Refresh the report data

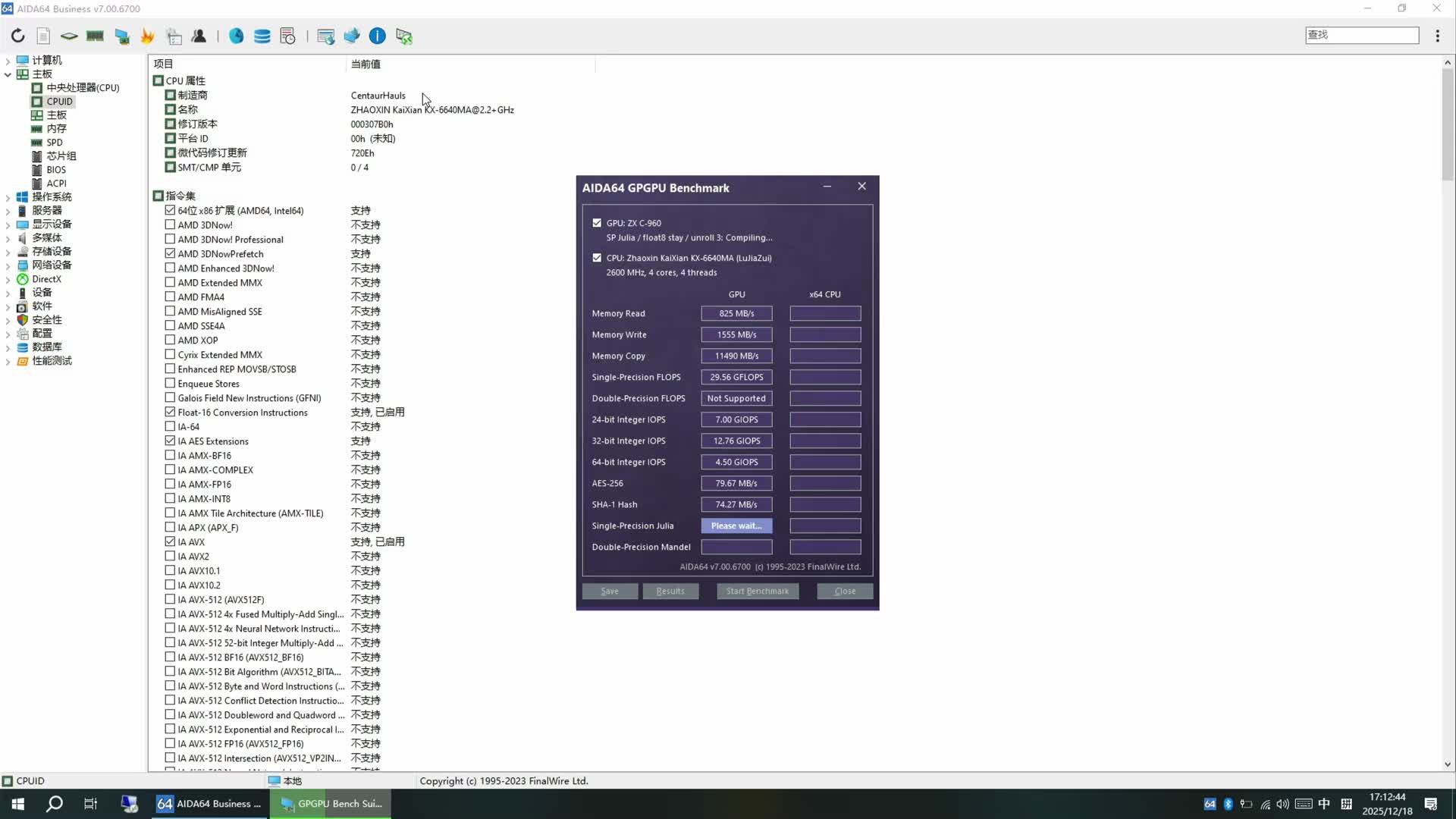tap(17, 36)
